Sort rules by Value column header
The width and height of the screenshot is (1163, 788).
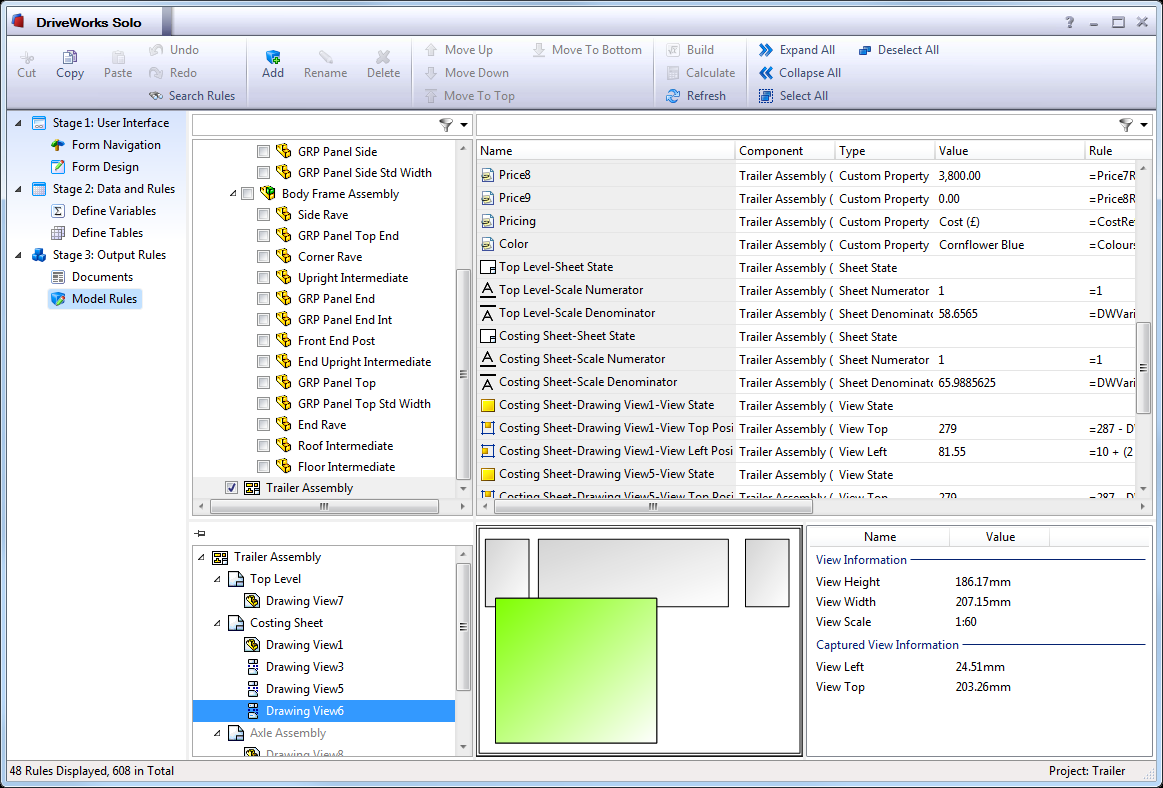pos(1009,151)
